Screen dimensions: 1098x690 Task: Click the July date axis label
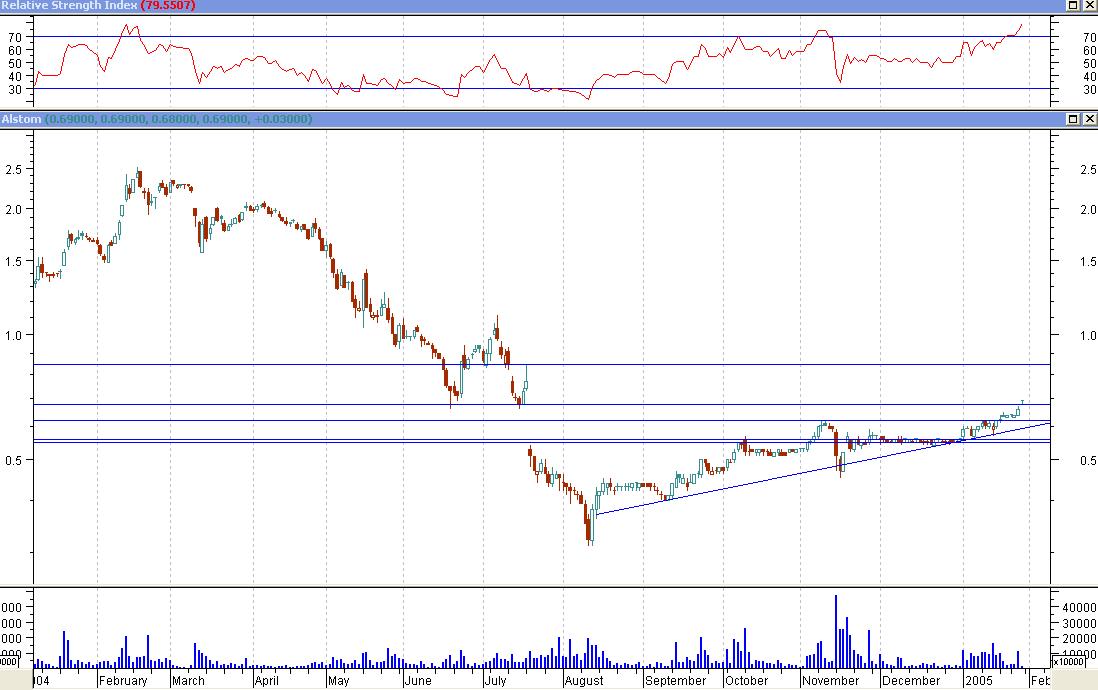495,680
